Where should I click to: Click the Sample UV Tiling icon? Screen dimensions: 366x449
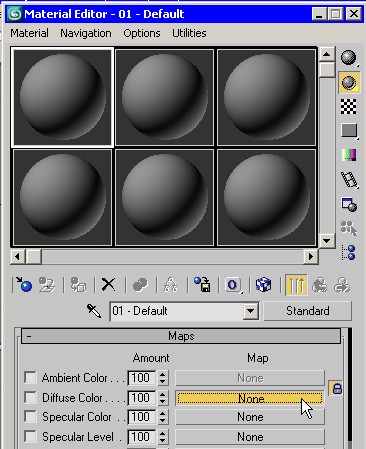[349, 131]
